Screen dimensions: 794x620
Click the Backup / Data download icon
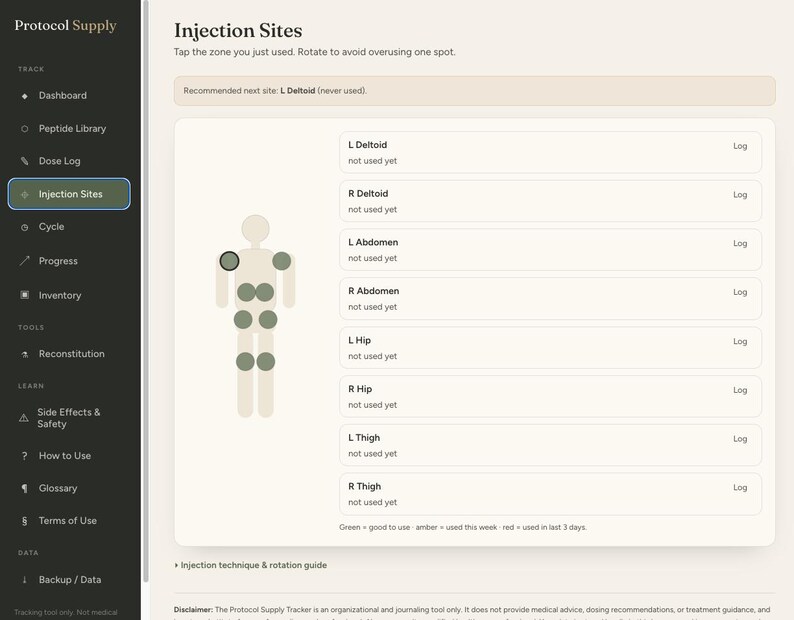[24, 579]
